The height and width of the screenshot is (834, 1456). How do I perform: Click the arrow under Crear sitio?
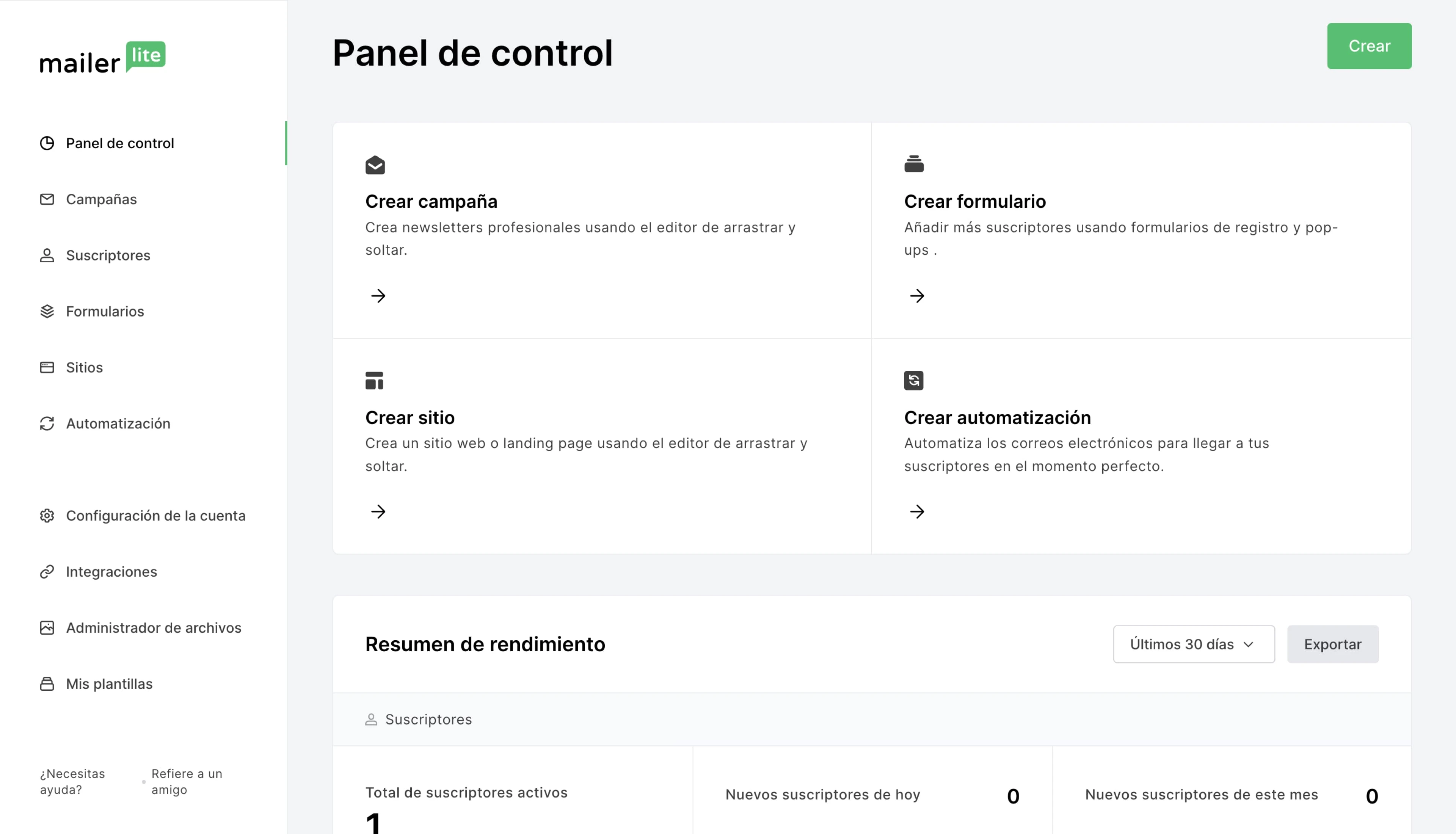(x=378, y=511)
